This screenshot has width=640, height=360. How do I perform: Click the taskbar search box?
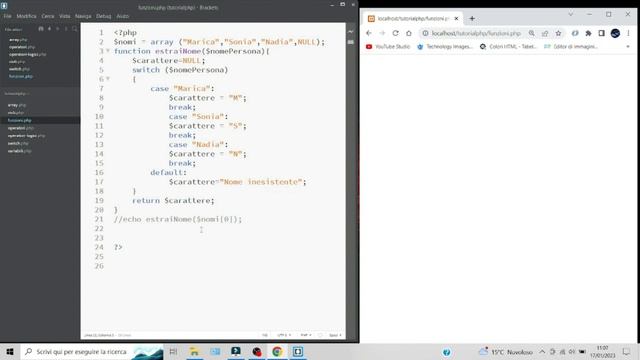tap(92, 352)
